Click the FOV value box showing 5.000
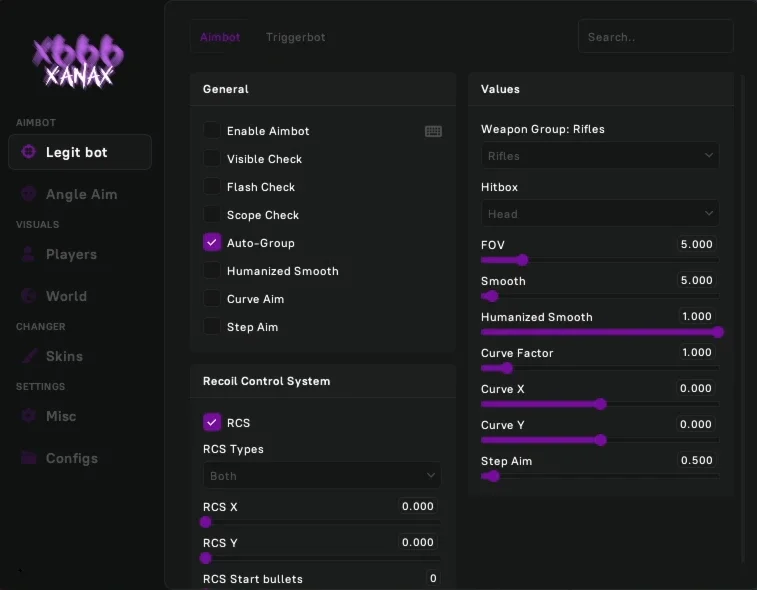 696,244
